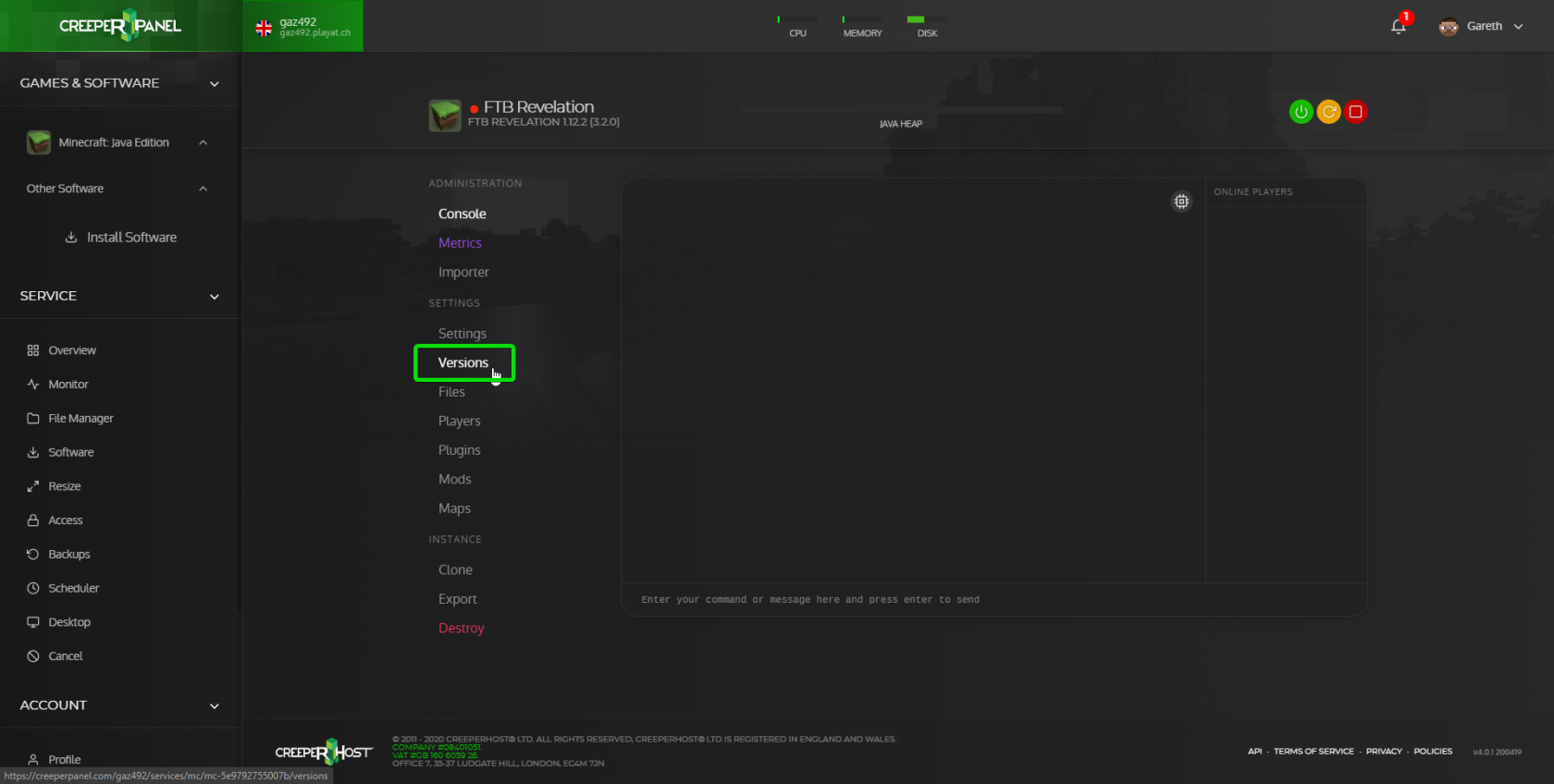1554x784 pixels.
Task: Collapse the Minecraft: Java Edition group
Action: 203,142
